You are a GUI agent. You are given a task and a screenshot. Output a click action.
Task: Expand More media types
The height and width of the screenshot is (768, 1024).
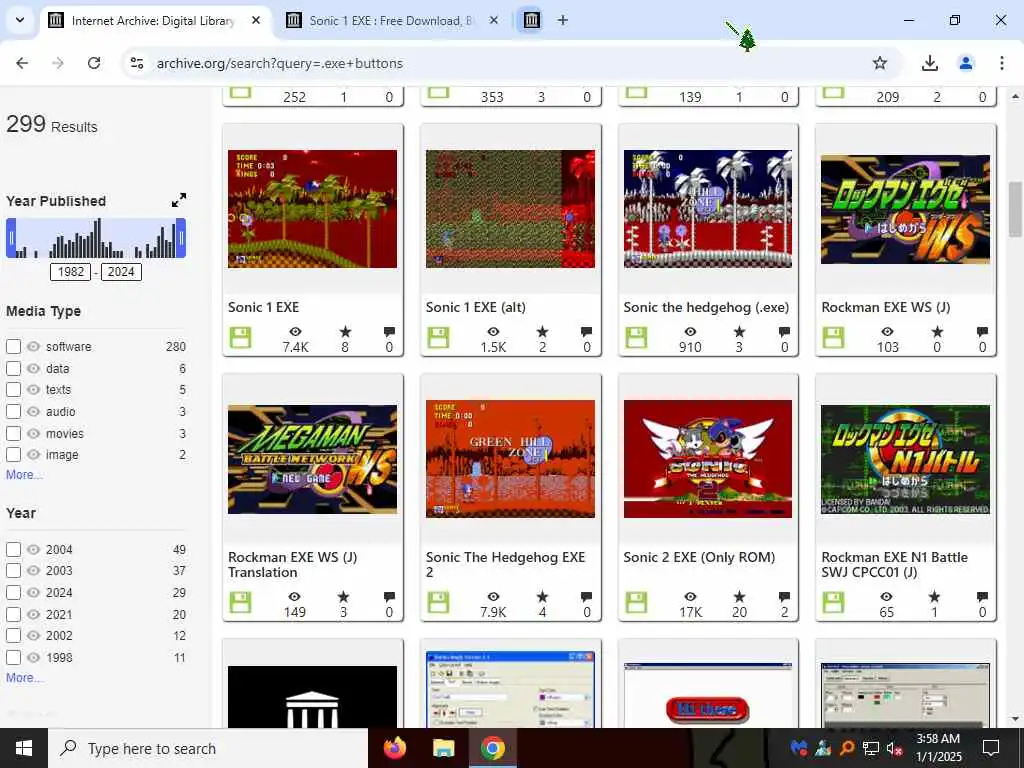point(24,475)
